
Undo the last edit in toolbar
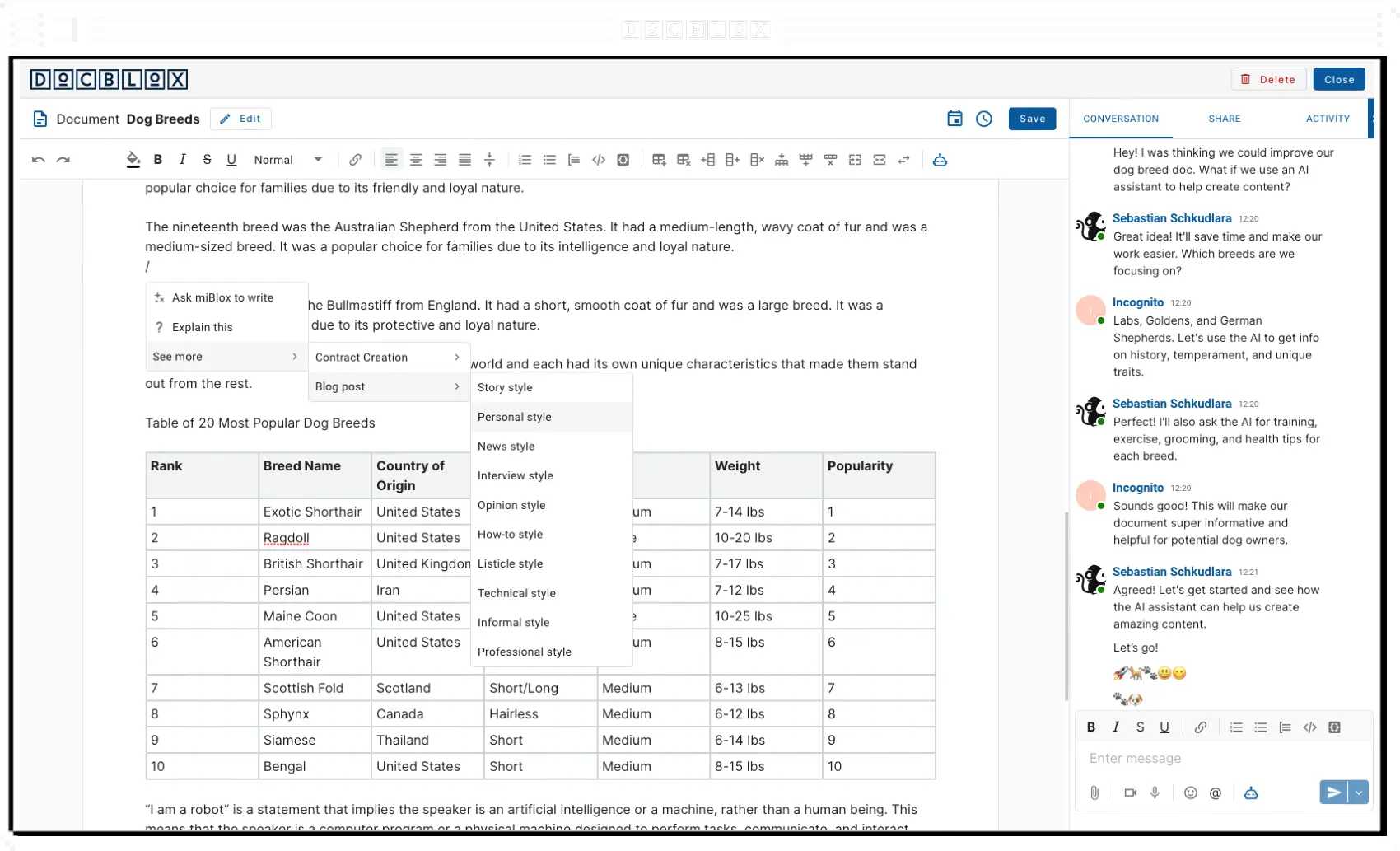(x=38, y=160)
